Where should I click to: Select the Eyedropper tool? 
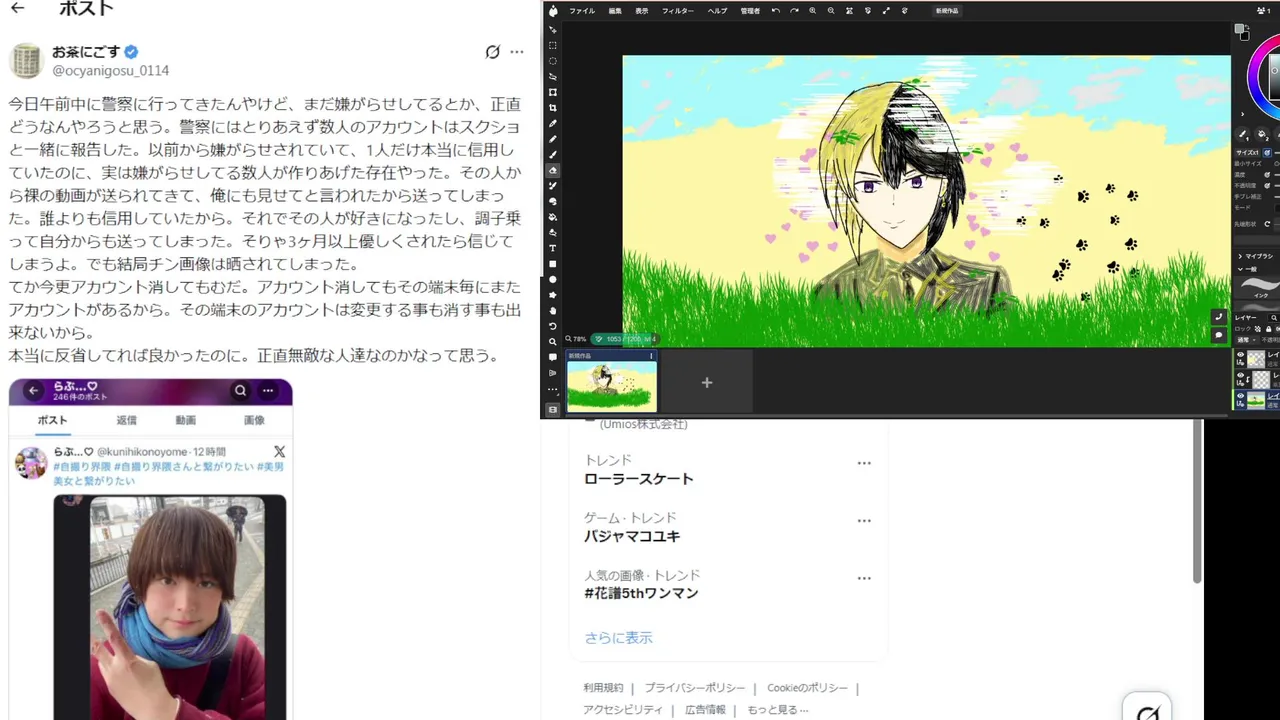pyautogui.click(x=553, y=122)
